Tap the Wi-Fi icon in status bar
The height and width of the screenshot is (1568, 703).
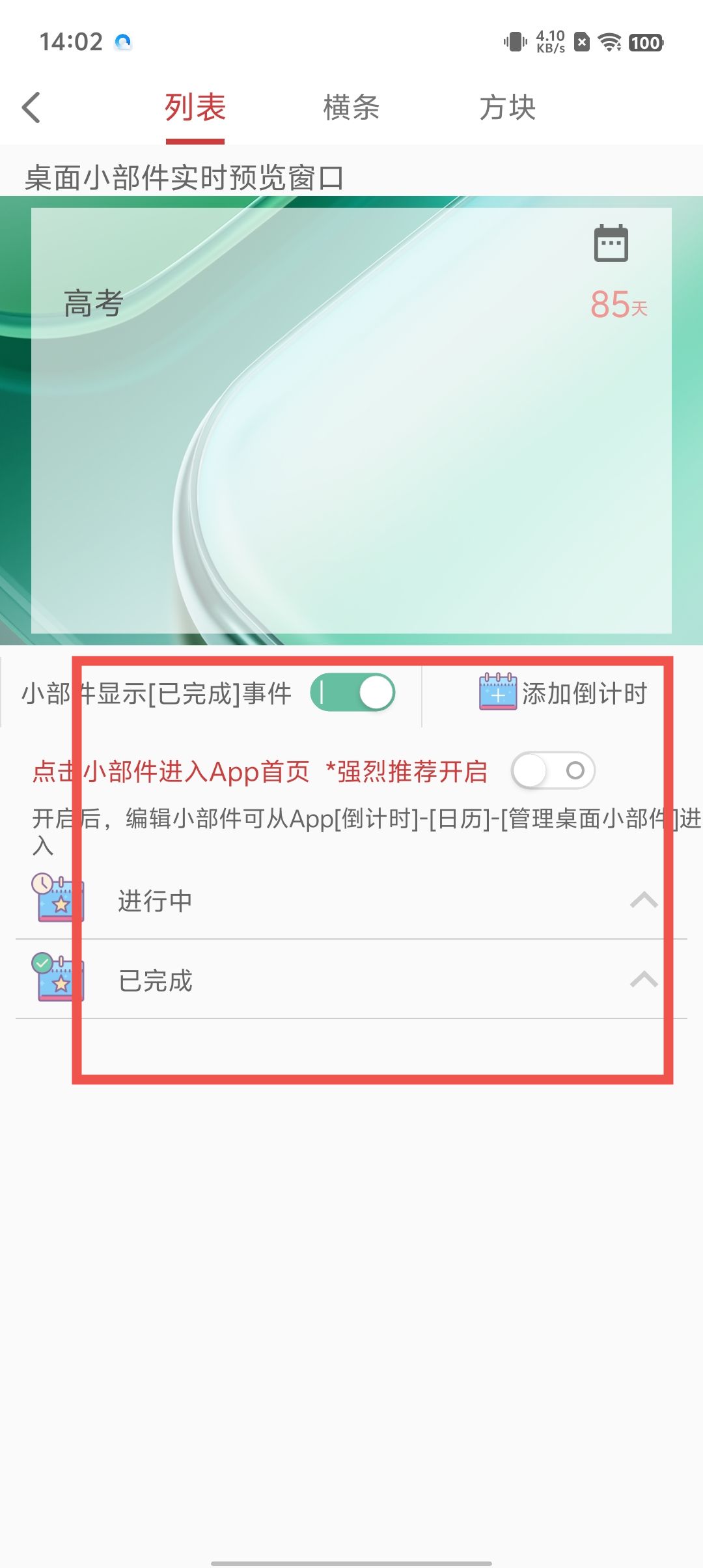(x=609, y=42)
